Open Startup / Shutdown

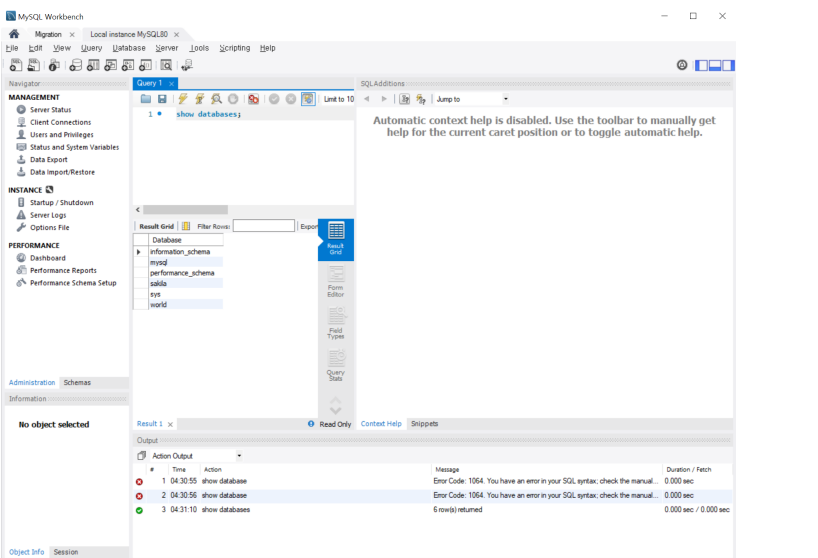pos(62,202)
